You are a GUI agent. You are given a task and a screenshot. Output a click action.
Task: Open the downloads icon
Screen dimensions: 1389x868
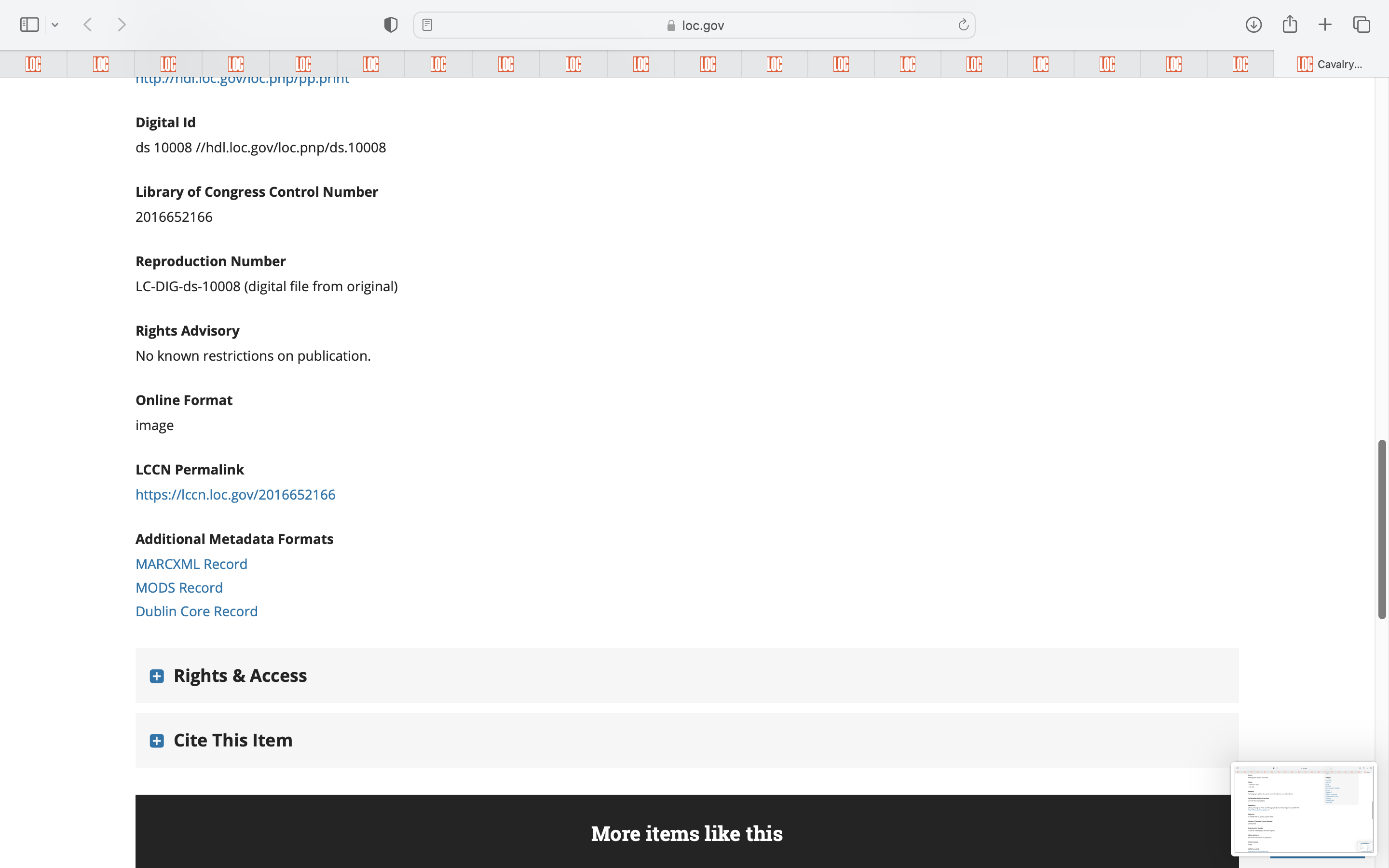coord(1253,25)
